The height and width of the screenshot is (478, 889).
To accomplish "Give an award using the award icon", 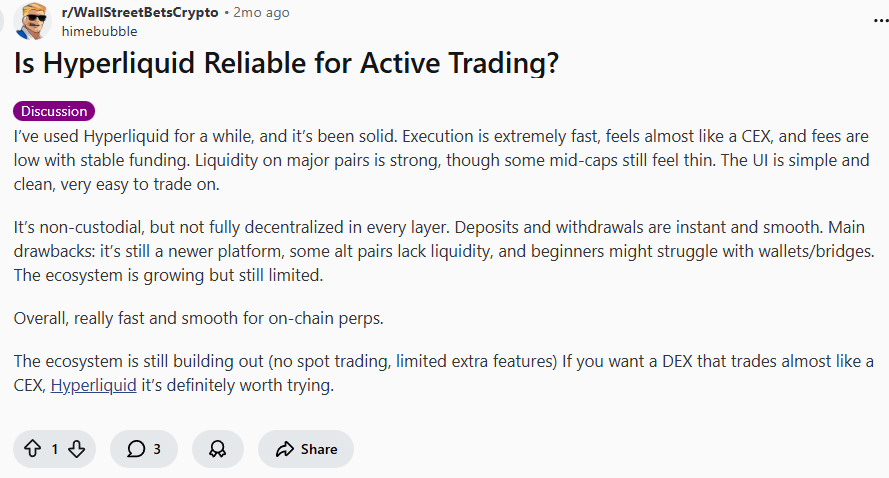I will [x=217, y=449].
